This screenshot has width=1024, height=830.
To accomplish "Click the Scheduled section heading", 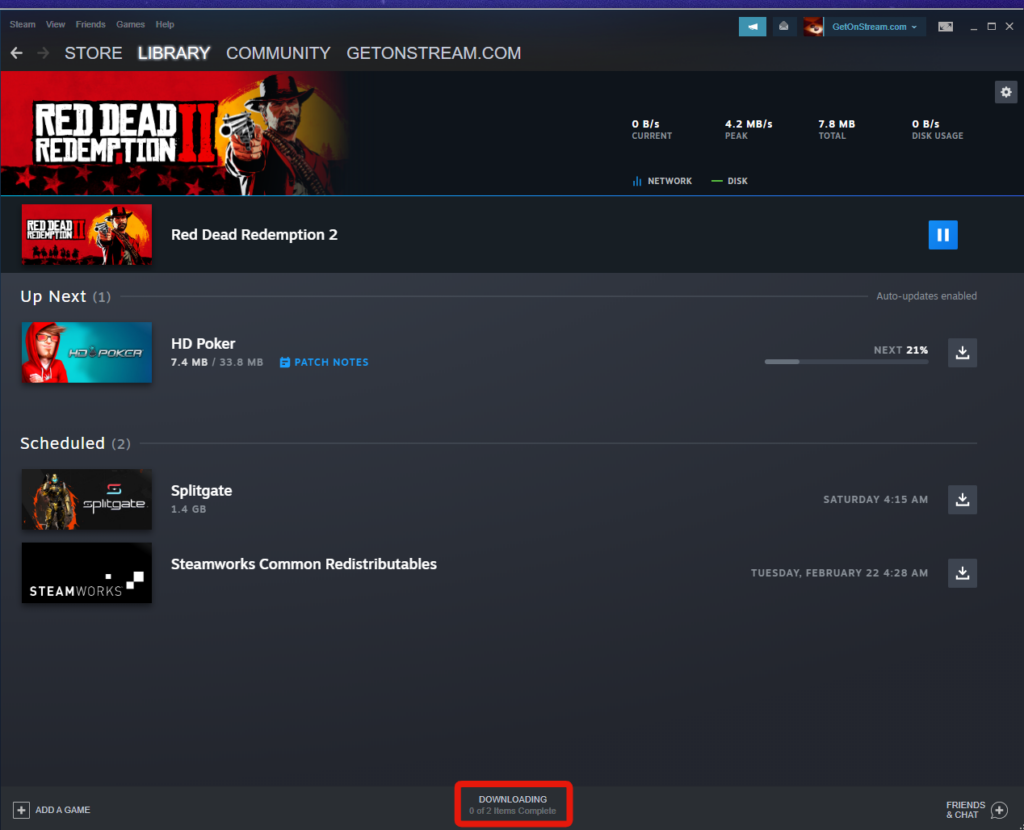I will click(75, 443).
